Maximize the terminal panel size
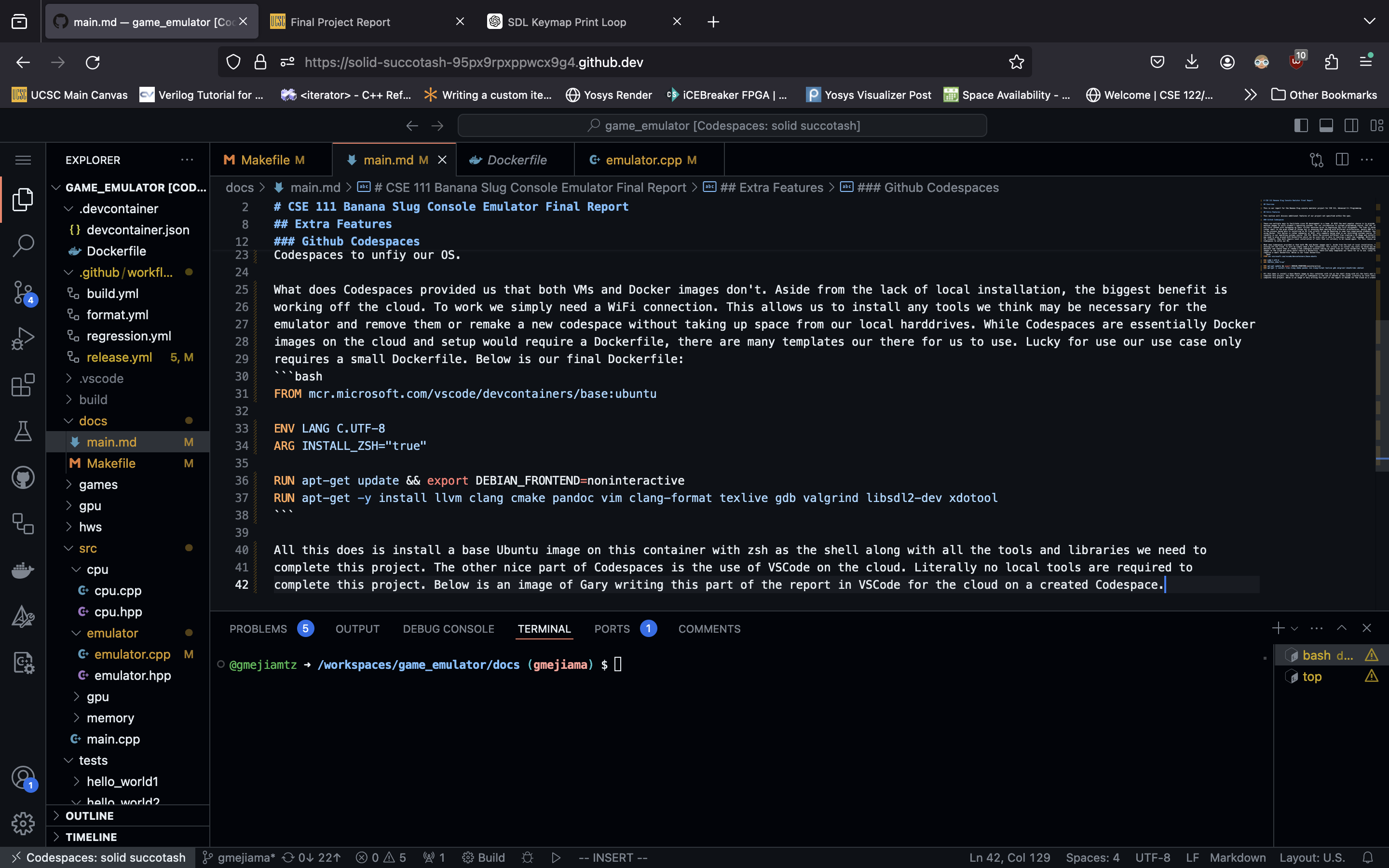This screenshot has height=868, width=1389. pyautogui.click(x=1341, y=628)
